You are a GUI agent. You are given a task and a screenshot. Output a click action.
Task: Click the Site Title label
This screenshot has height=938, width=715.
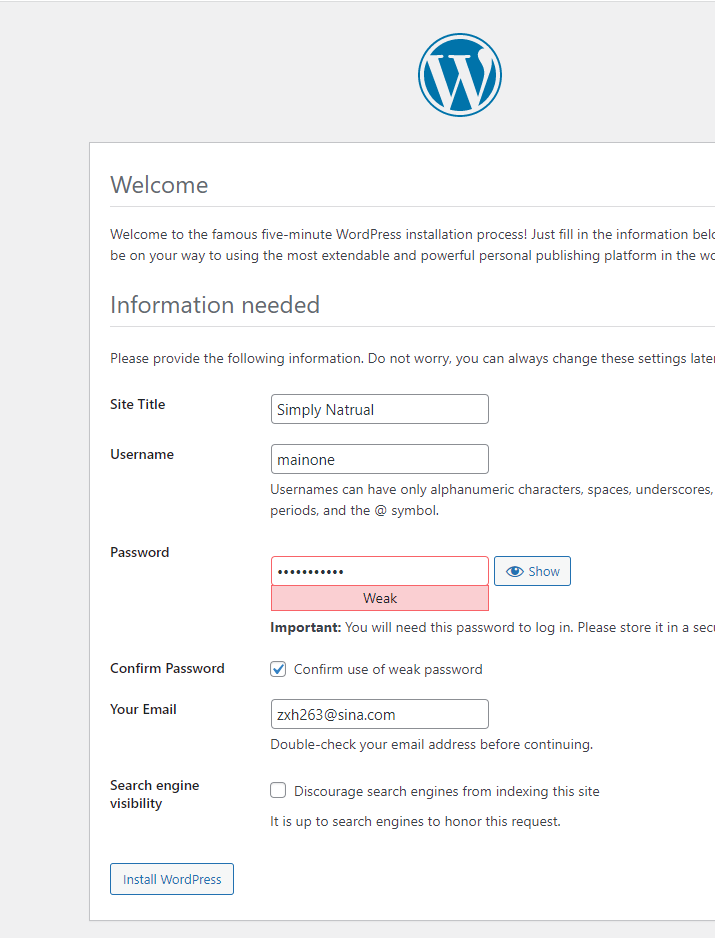[x=138, y=404]
